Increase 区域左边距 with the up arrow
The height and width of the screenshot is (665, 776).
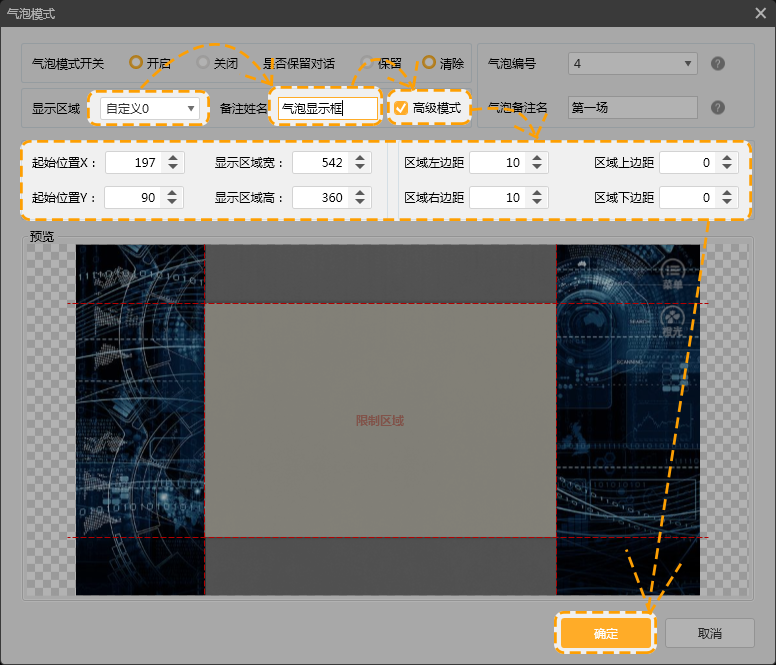[x=539, y=158]
